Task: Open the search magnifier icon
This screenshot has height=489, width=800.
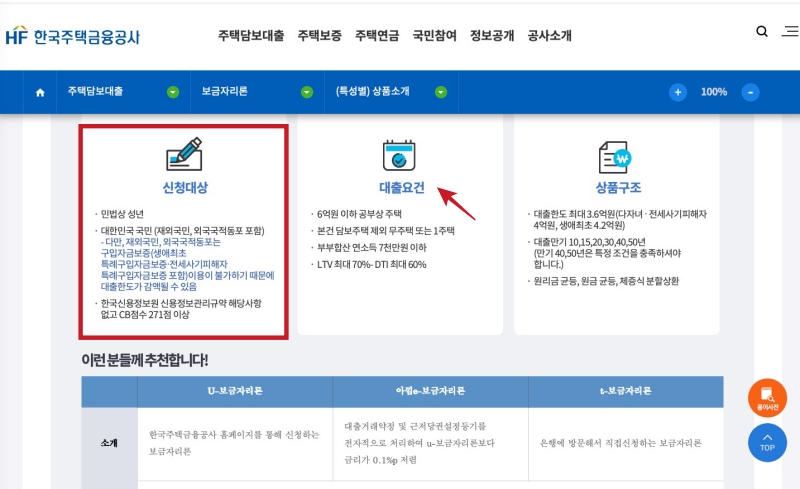Action: click(x=762, y=32)
